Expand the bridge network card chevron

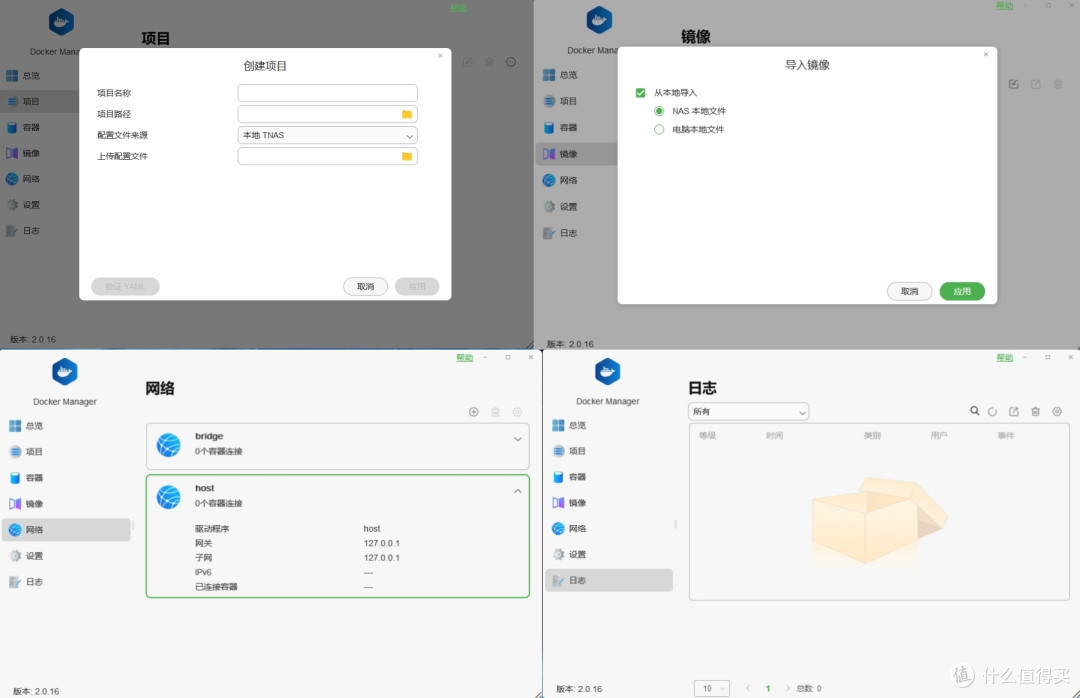(x=518, y=439)
